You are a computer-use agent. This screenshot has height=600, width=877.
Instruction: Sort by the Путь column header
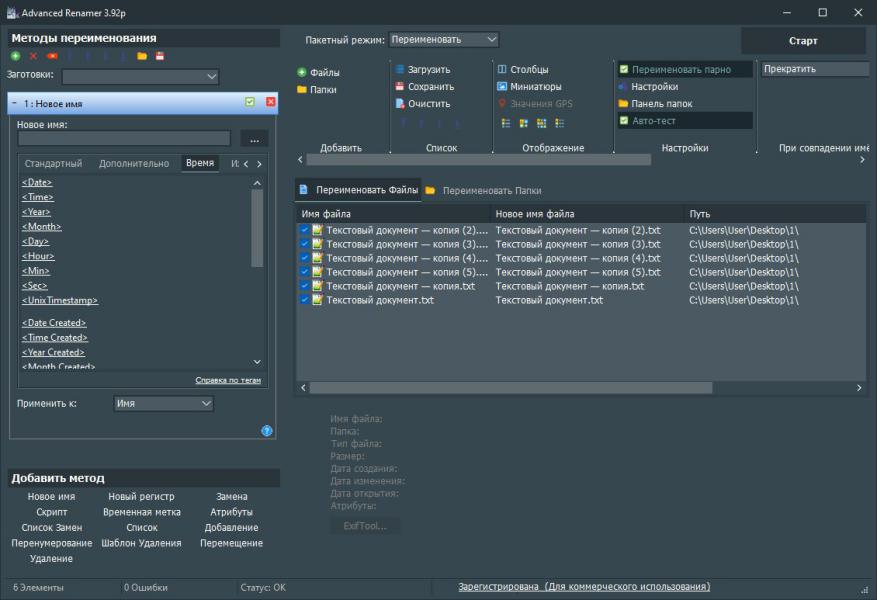775,214
